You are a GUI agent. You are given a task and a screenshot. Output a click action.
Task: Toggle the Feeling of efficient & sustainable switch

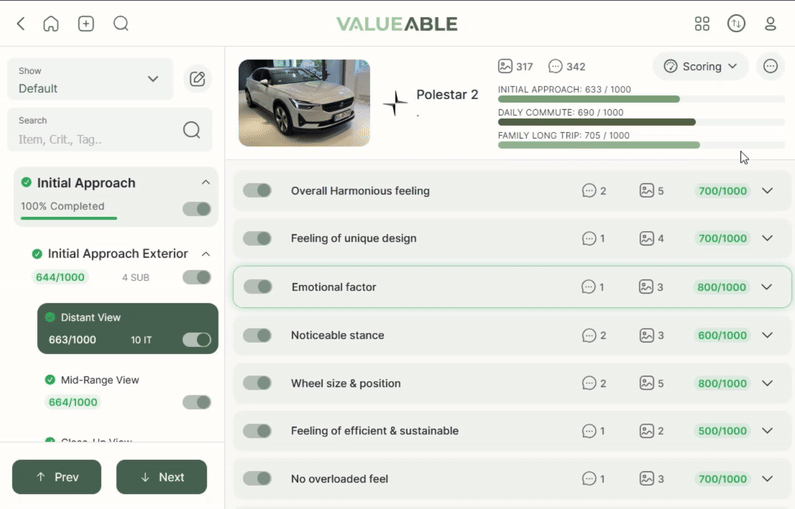point(257,431)
